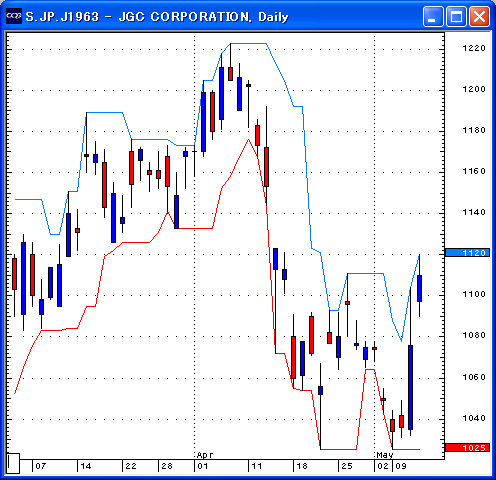The width and height of the screenshot is (496, 480).
Task: Click the 1060 price scale label
Action: tap(474, 377)
